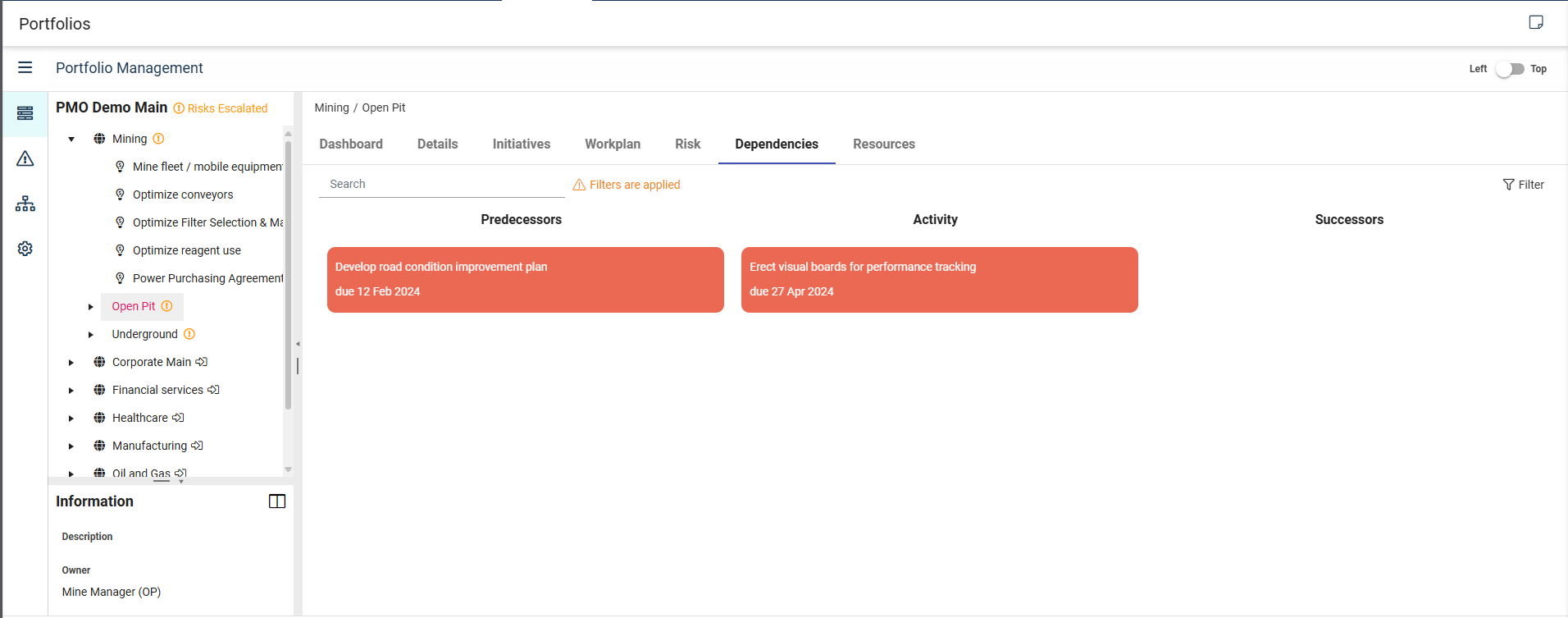1568x618 pixels.
Task: Expand the Healthcare node
Action: point(71,418)
